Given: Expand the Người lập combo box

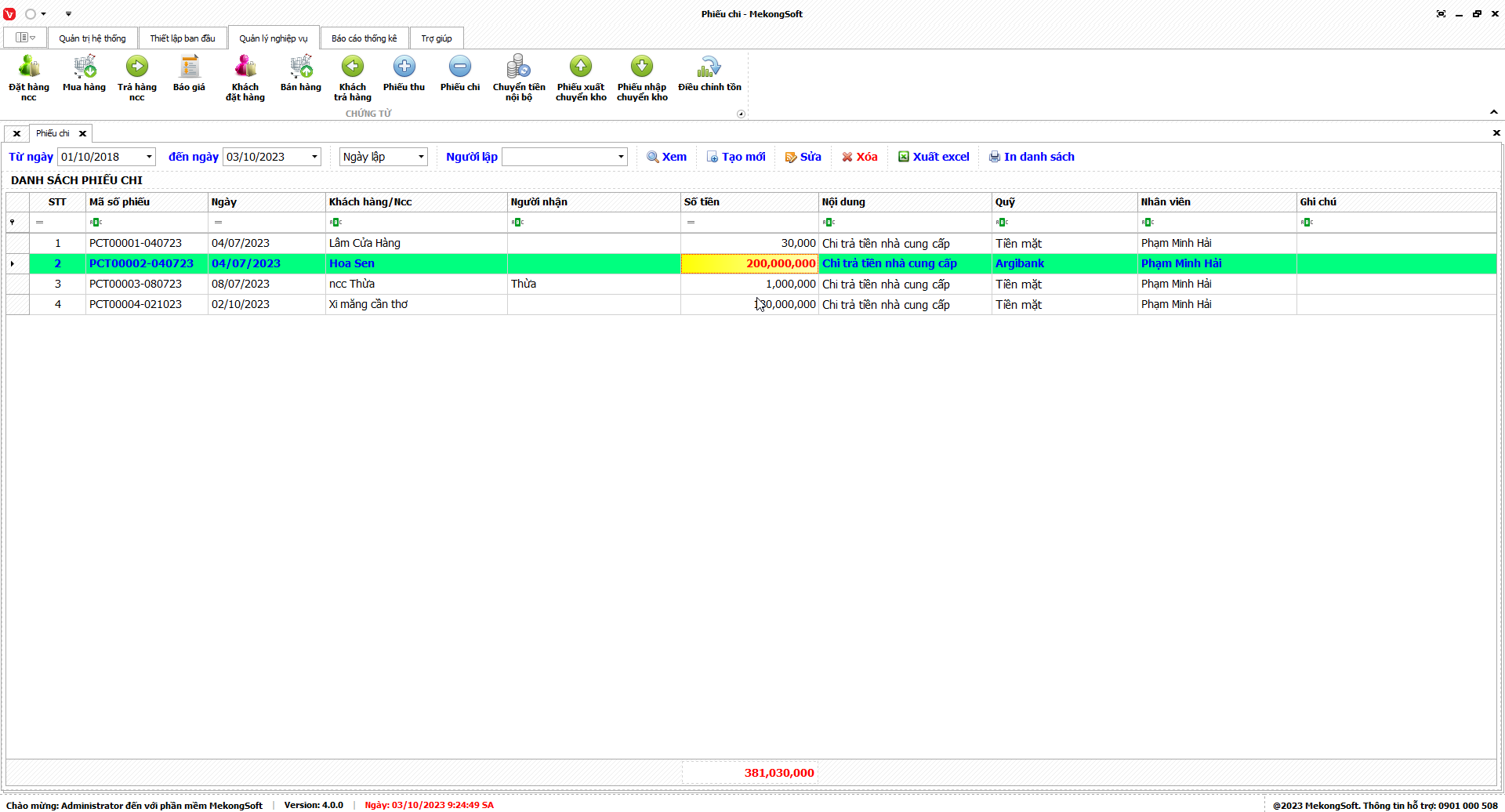Looking at the screenshot, I should pos(621,157).
